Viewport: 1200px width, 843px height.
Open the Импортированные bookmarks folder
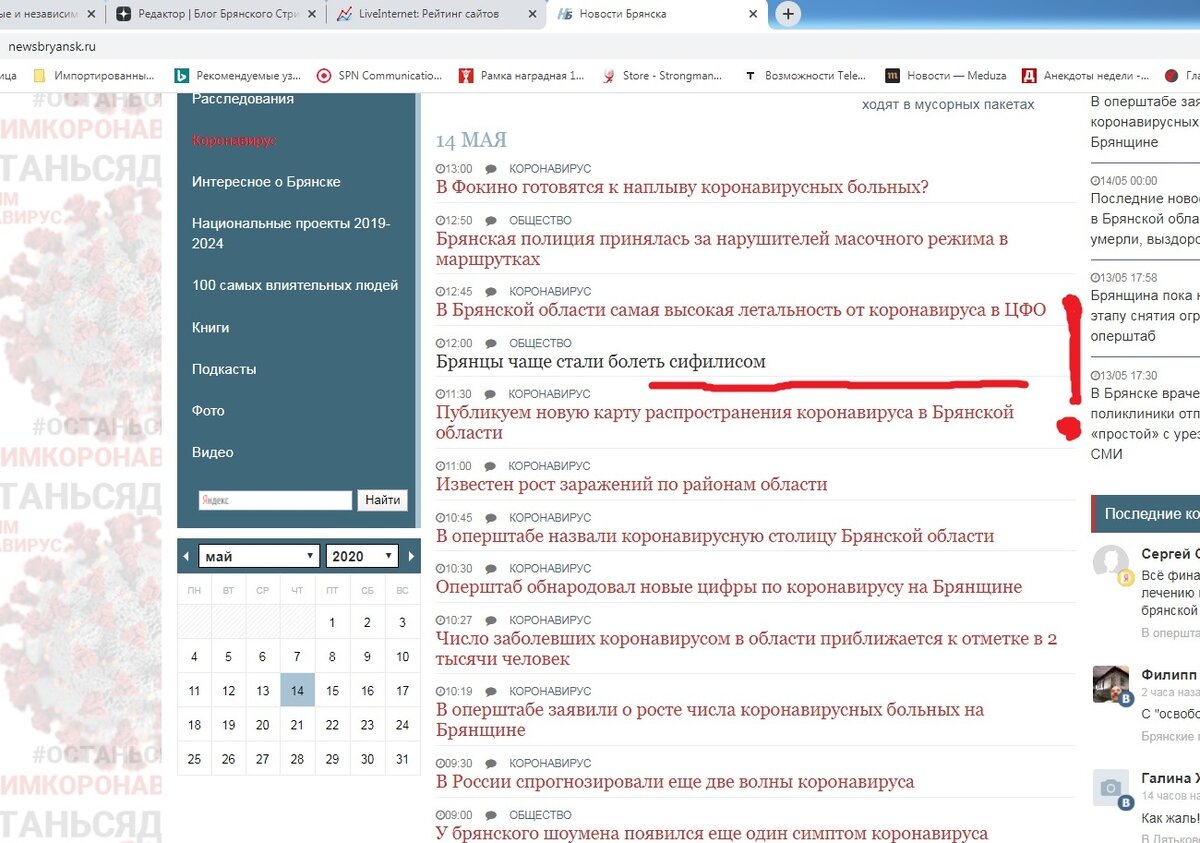pos(94,75)
